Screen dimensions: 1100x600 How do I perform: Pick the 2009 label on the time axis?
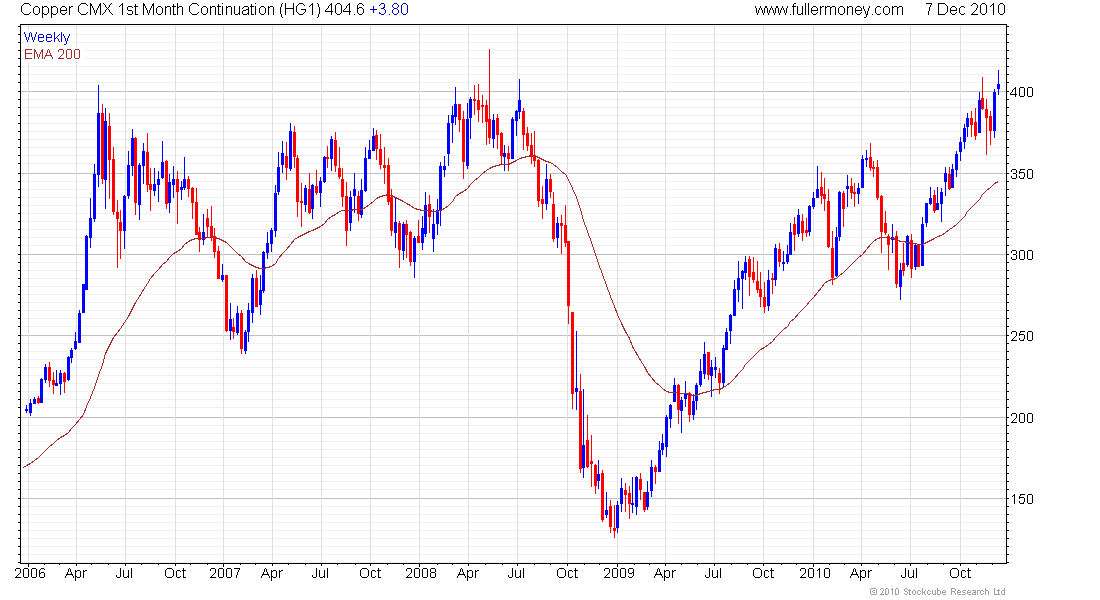619,574
